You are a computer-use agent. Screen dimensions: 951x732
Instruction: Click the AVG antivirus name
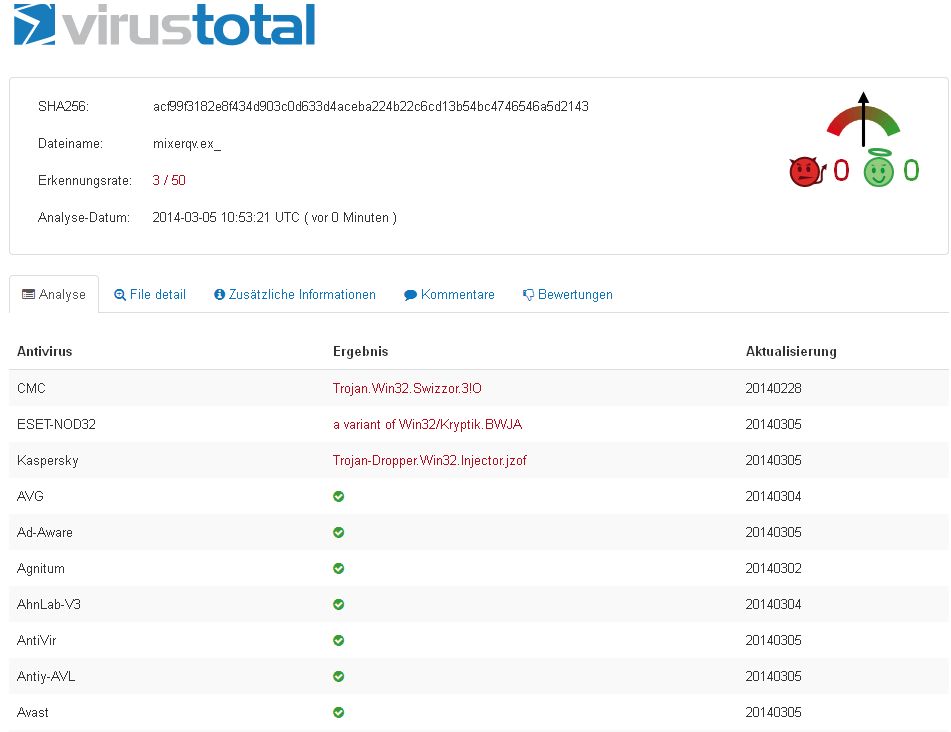pos(30,496)
